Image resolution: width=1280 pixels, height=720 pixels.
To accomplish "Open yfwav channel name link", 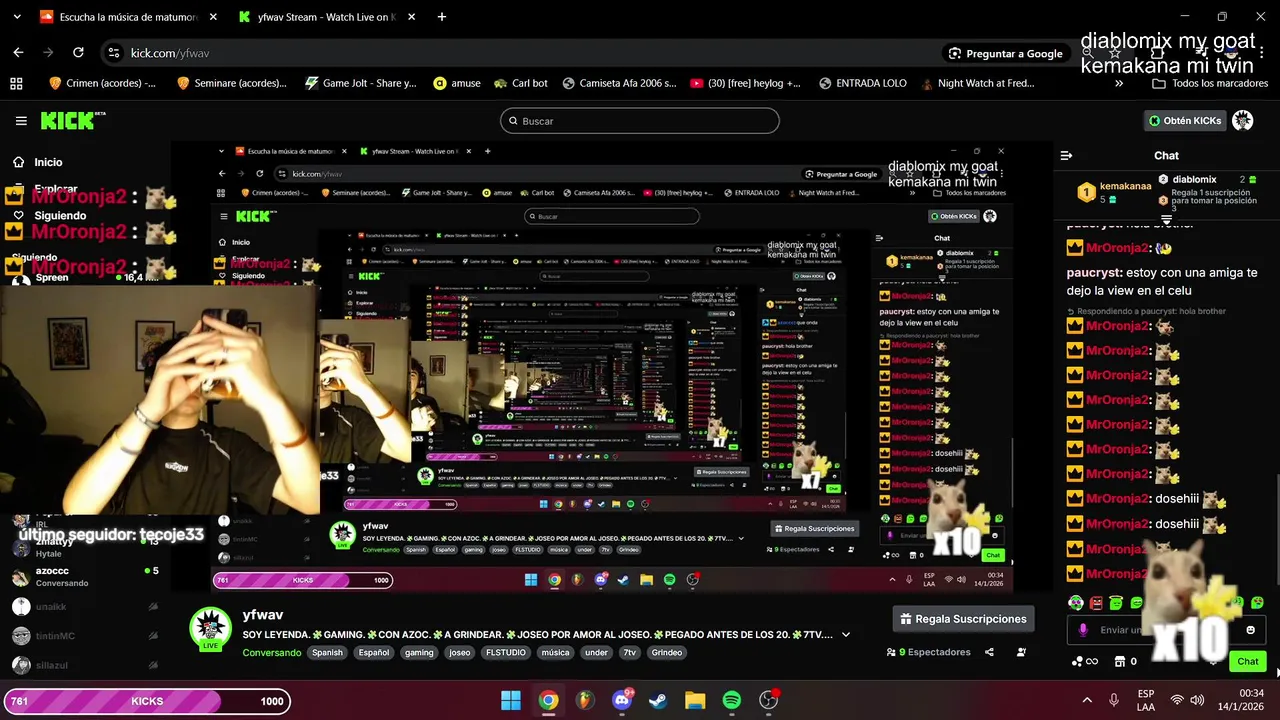I will pyautogui.click(x=263, y=615).
